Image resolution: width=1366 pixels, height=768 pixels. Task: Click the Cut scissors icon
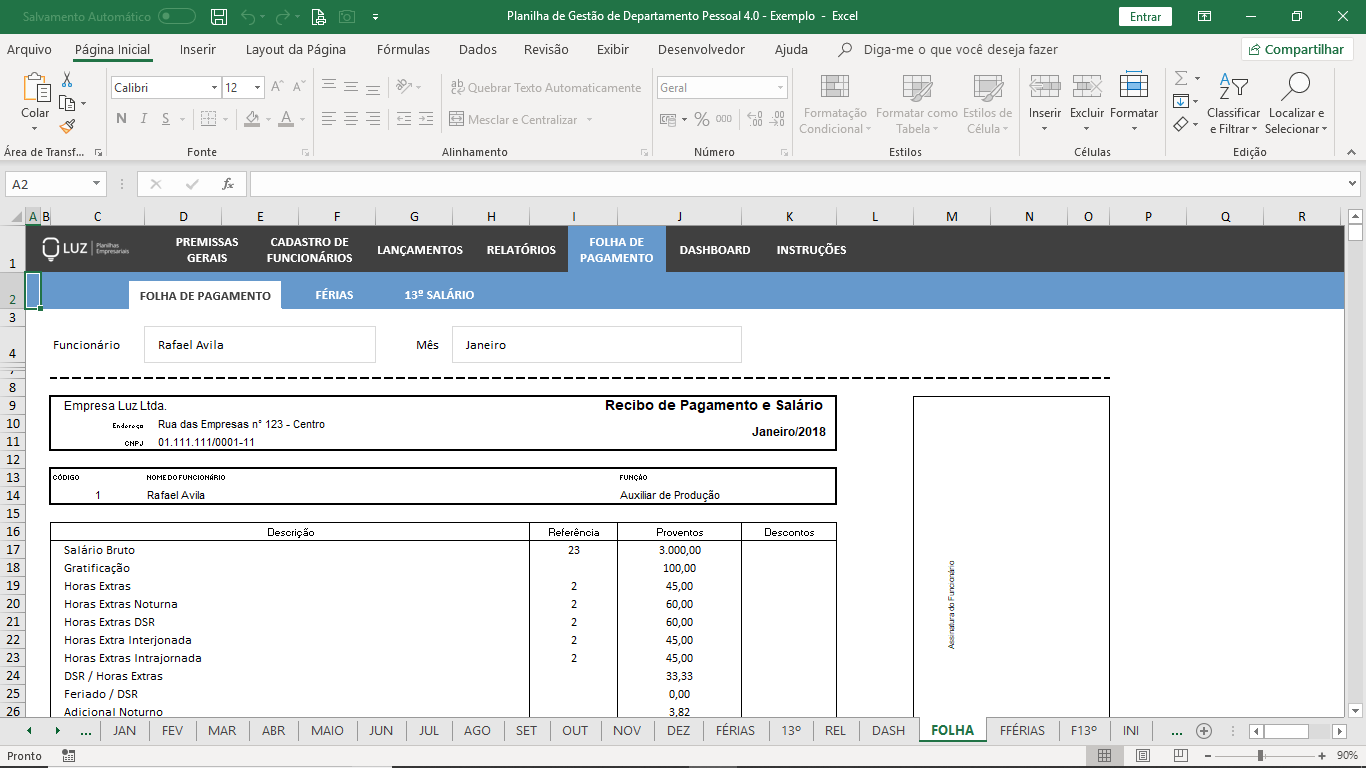(67, 80)
